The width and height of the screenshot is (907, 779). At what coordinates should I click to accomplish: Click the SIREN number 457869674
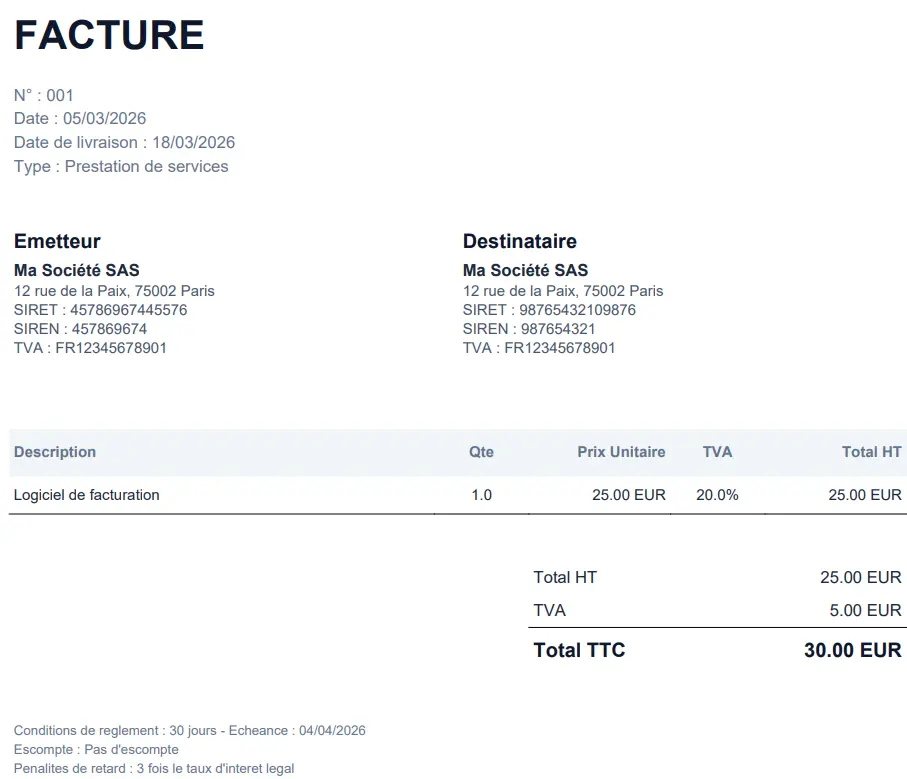tap(110, 329)
